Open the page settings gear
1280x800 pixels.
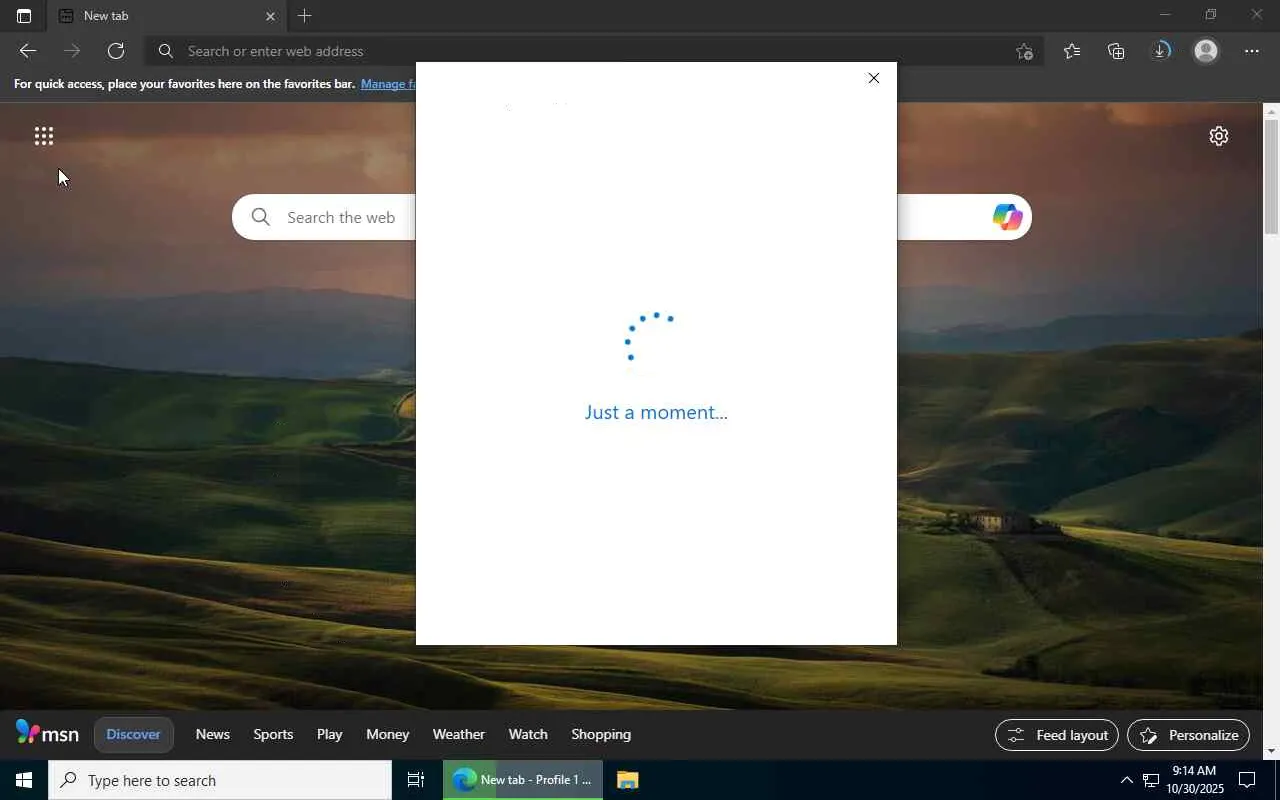[x=1218, y=136]
